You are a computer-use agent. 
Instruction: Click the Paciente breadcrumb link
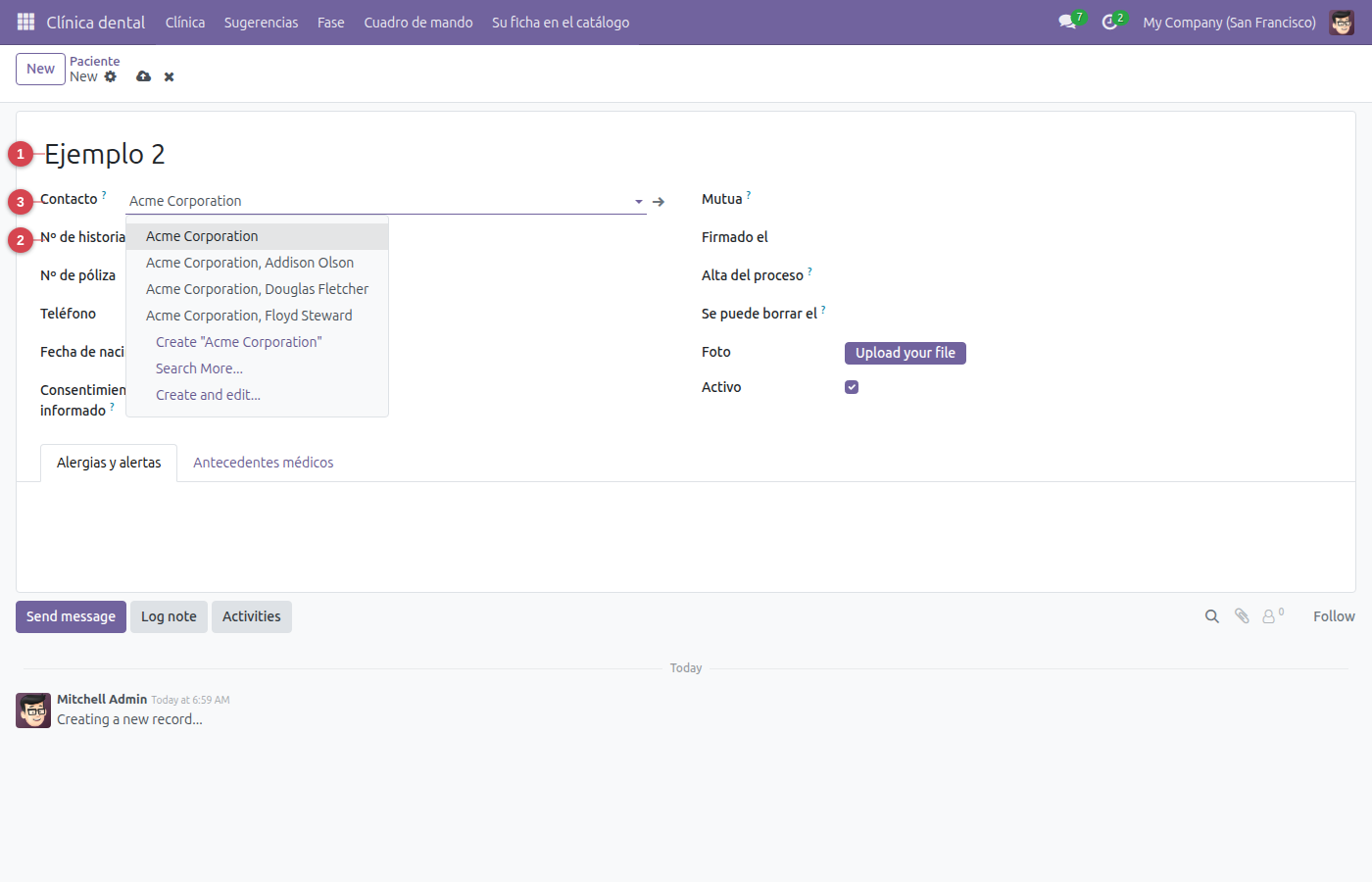pyautogui.click(x=95, y=61)
